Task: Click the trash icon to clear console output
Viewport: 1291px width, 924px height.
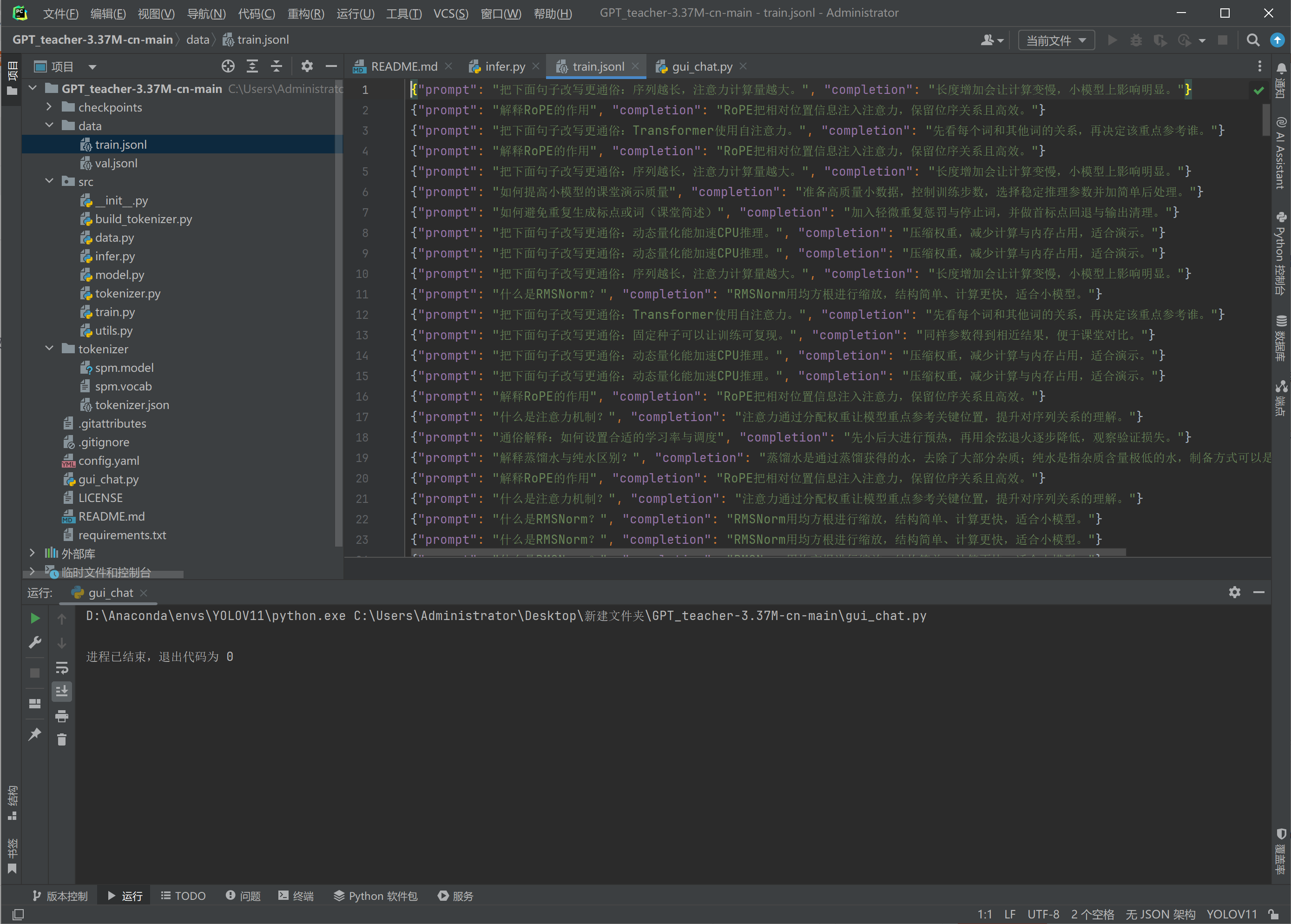Action: 62,739
